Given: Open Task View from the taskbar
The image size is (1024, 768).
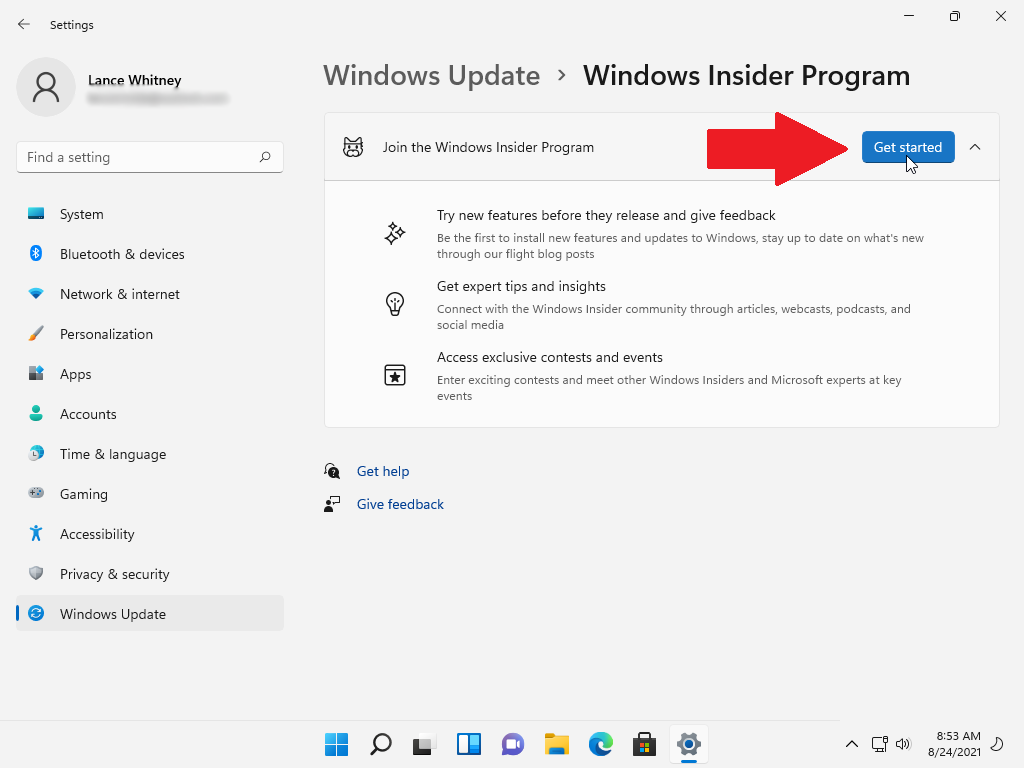Looking at the screenshot, I should [424, 744].
